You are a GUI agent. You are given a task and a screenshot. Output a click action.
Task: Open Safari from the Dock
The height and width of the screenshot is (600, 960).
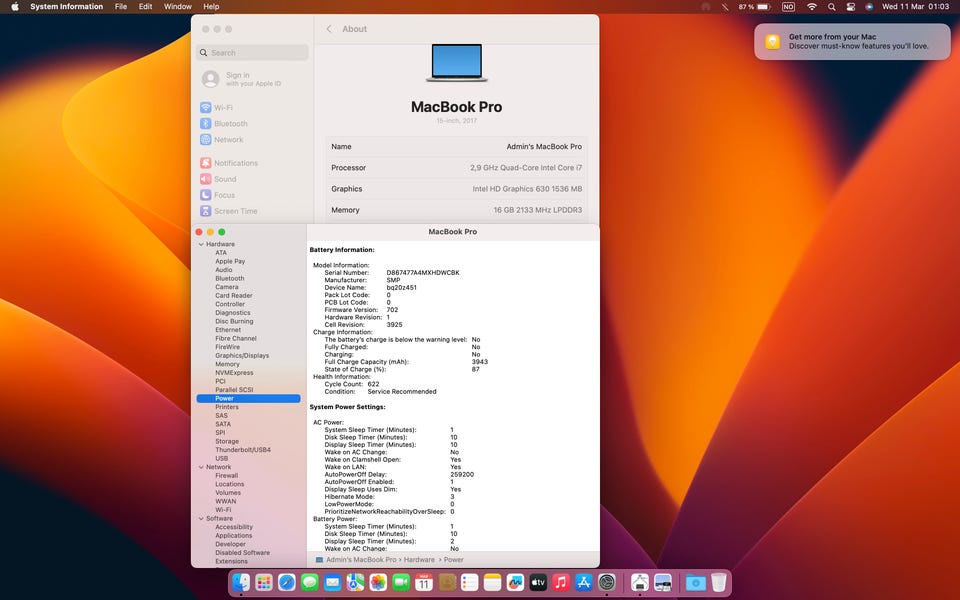pyautogui.click(x=287, y=582)
